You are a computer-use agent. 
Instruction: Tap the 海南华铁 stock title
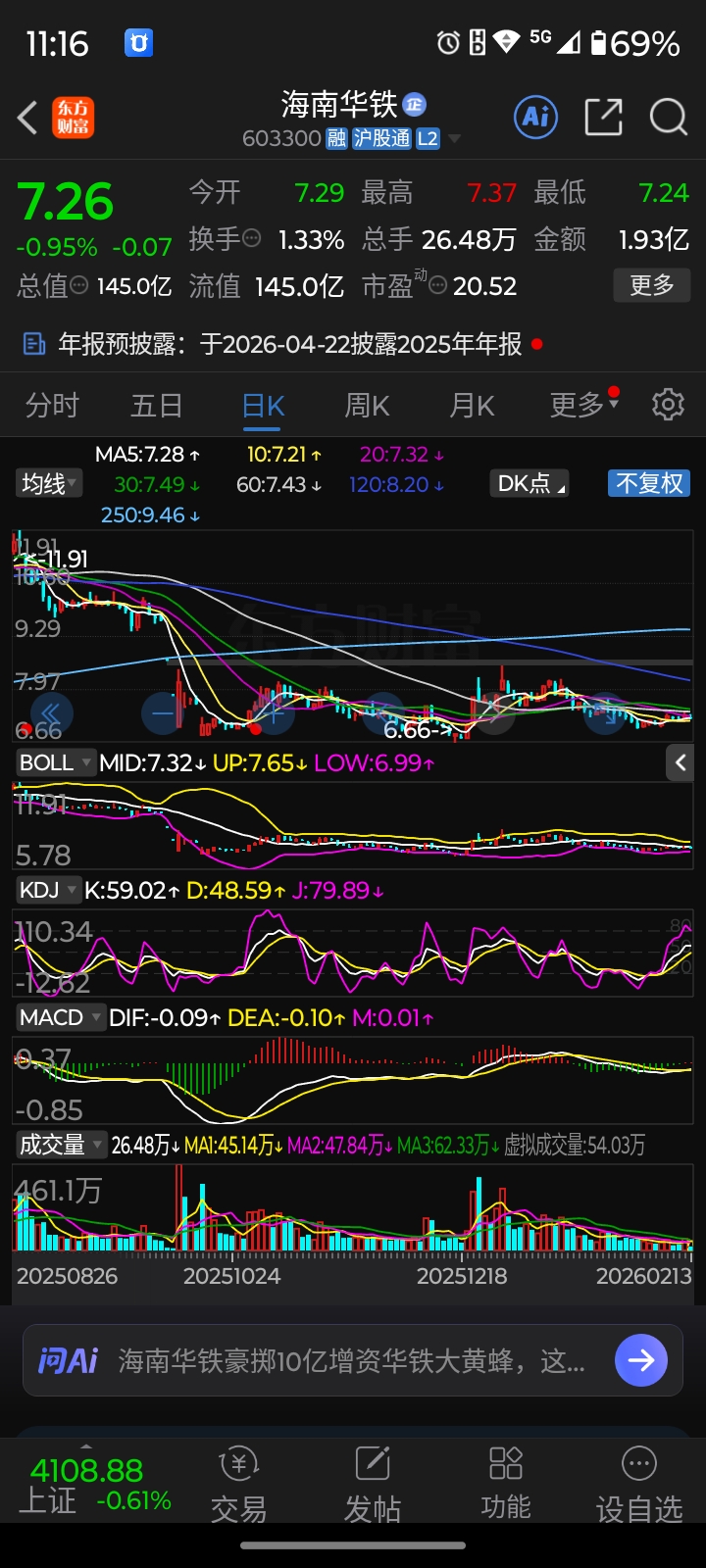(339, 104)
